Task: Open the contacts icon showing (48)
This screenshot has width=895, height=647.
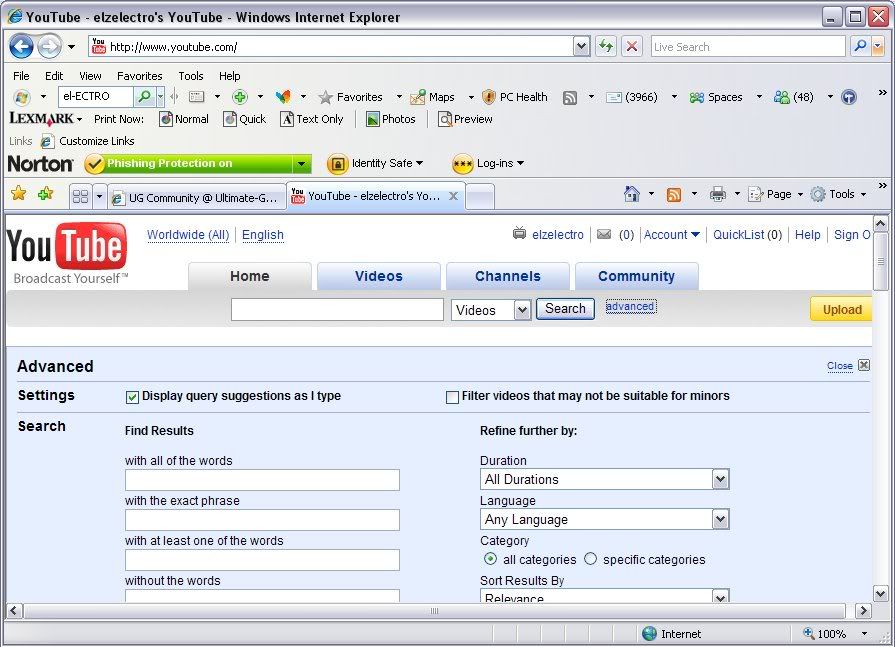Action: [x=794, y=97]
